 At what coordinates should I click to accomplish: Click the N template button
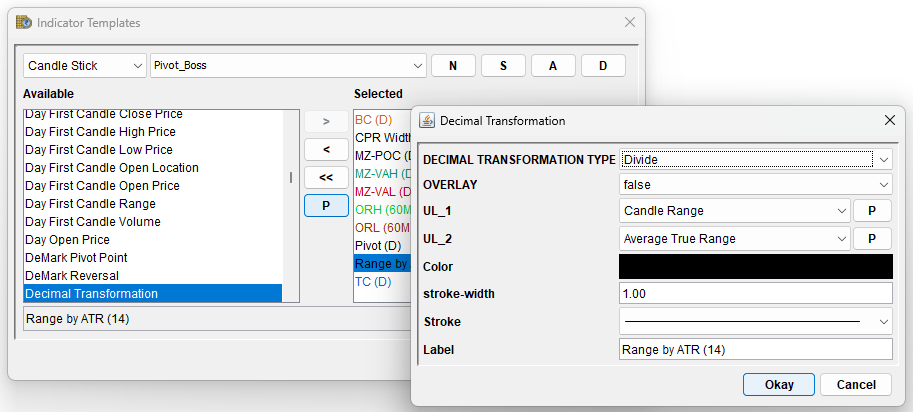coord(453,66)
